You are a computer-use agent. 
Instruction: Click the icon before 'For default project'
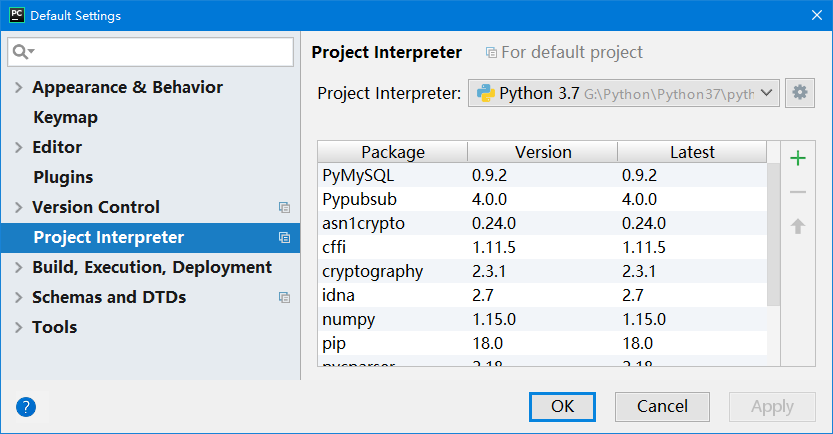coord(491,53)
